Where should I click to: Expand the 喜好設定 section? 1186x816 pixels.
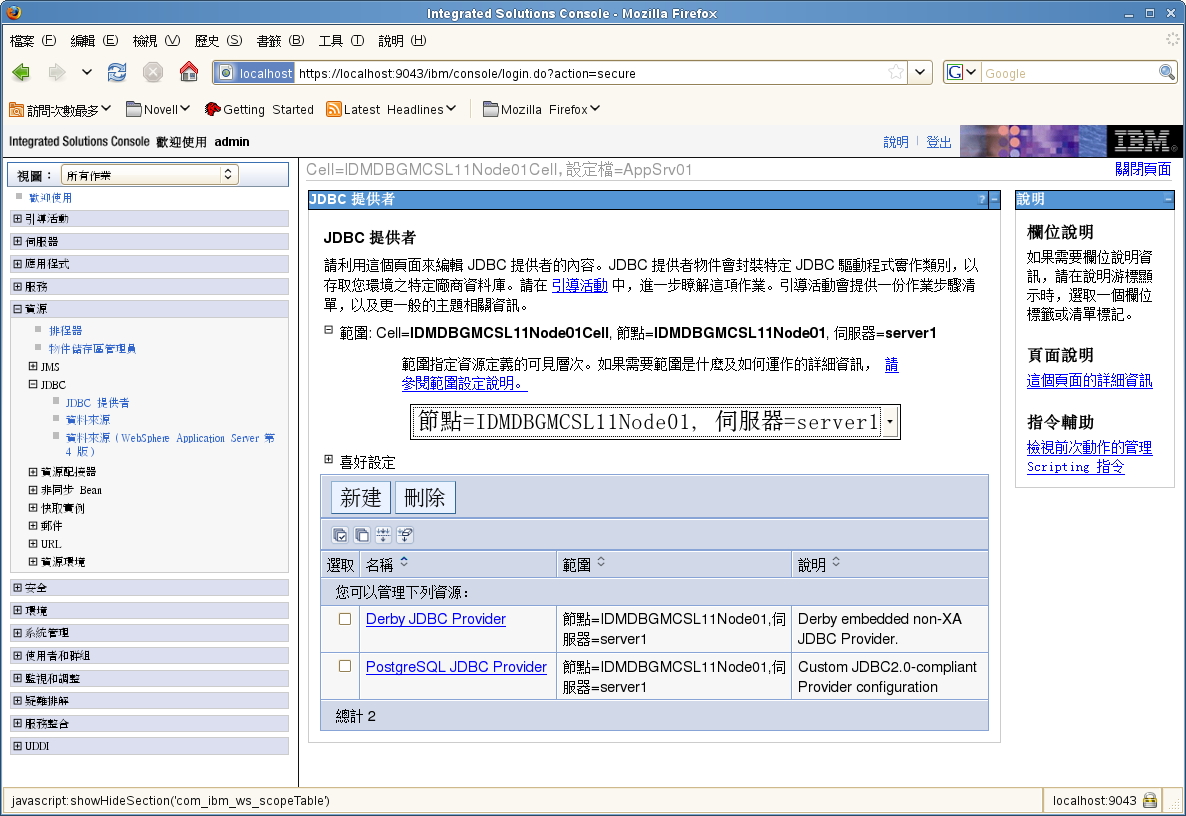[328, 459]
